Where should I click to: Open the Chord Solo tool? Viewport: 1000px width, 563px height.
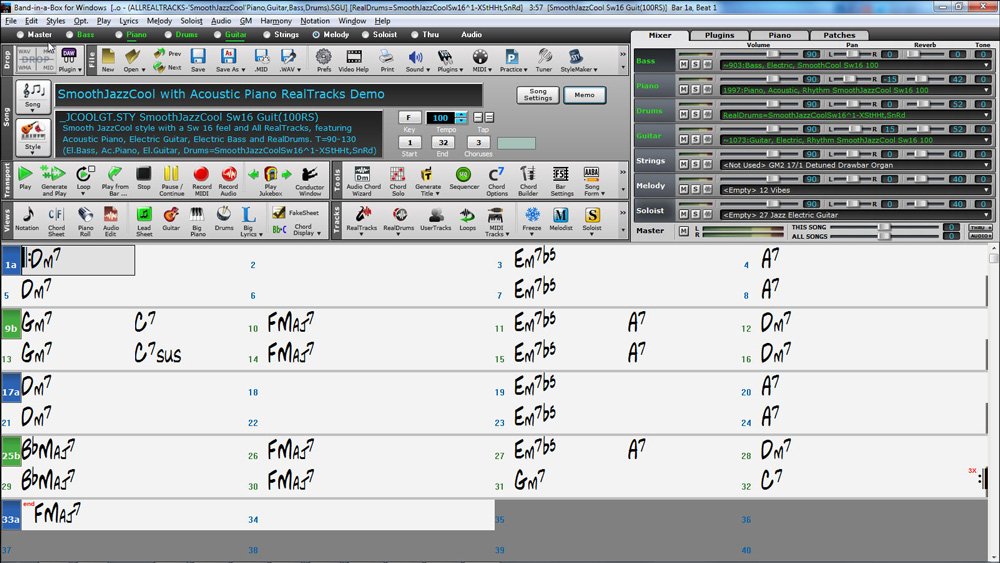pos(397,180)
